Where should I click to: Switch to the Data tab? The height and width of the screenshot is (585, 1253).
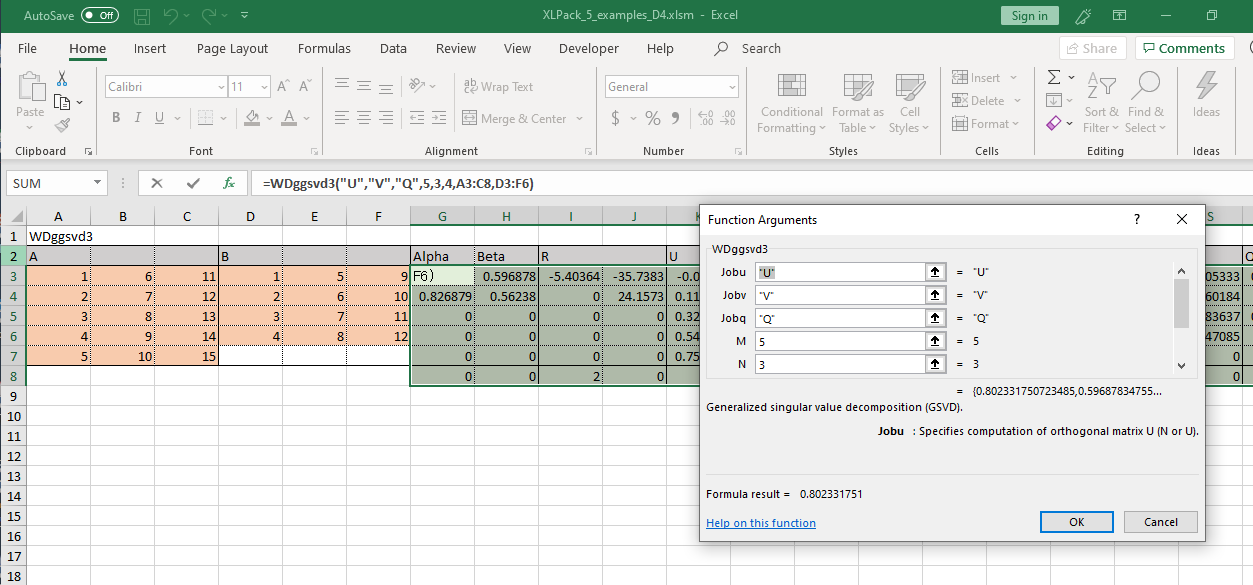(393, 48)
